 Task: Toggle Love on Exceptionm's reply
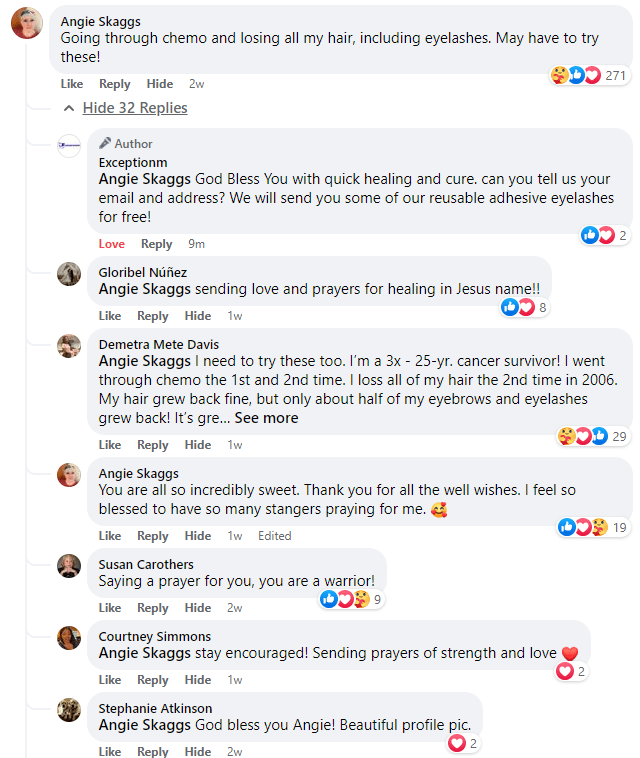click(x=112, y=244)
